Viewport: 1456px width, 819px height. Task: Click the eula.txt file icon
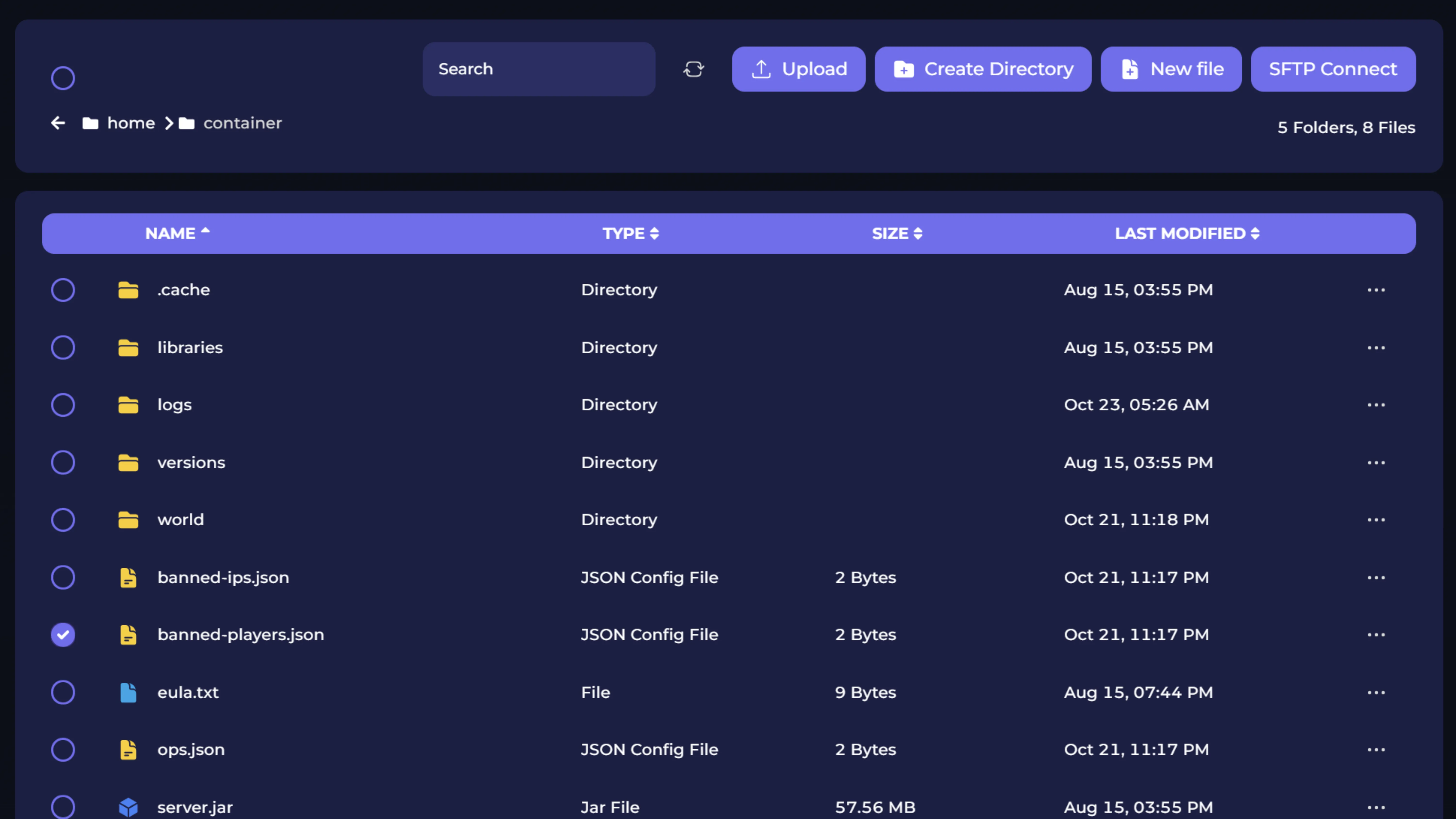point(128,692)
